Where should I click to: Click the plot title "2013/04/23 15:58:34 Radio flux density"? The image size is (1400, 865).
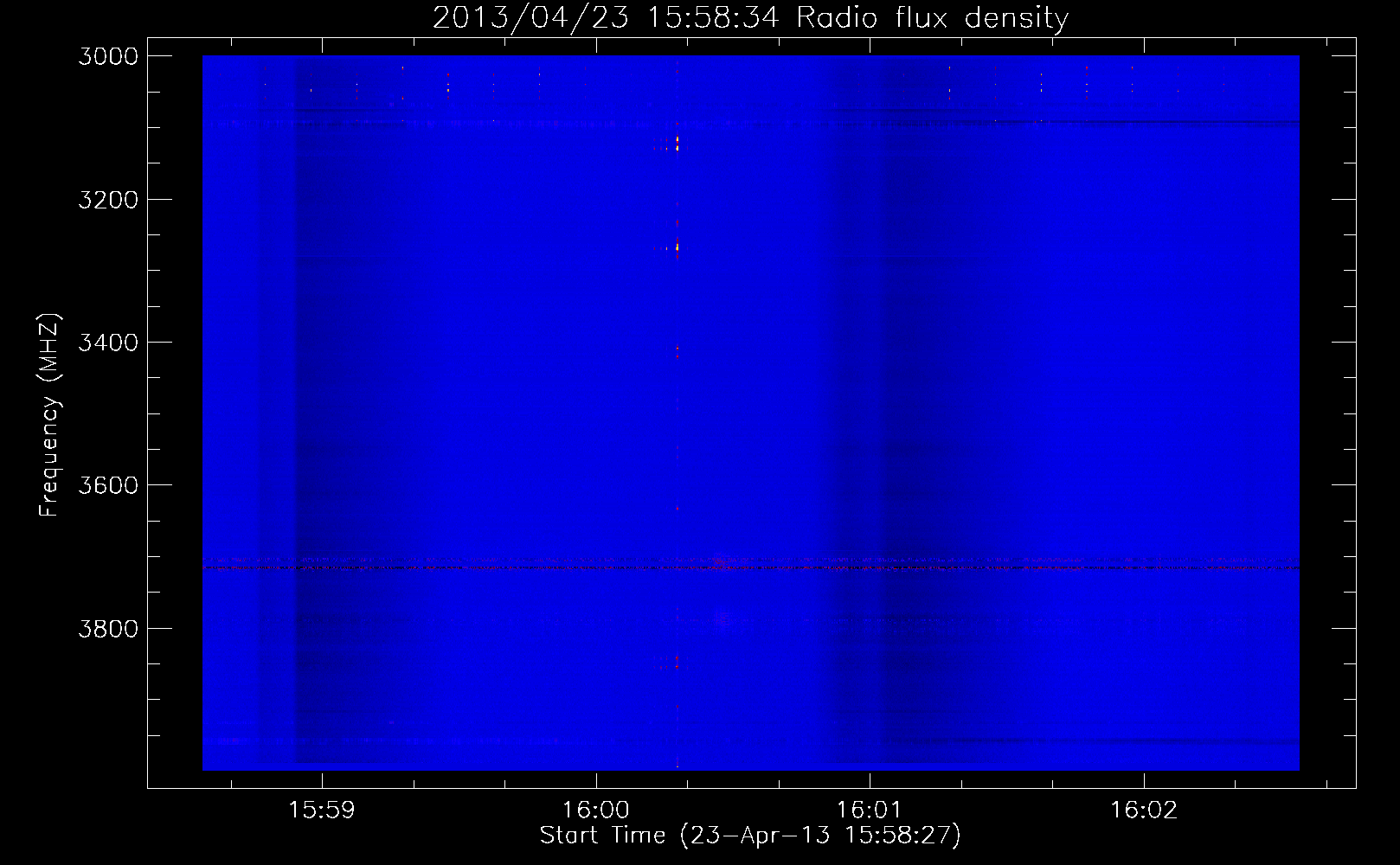pos(750,17)
